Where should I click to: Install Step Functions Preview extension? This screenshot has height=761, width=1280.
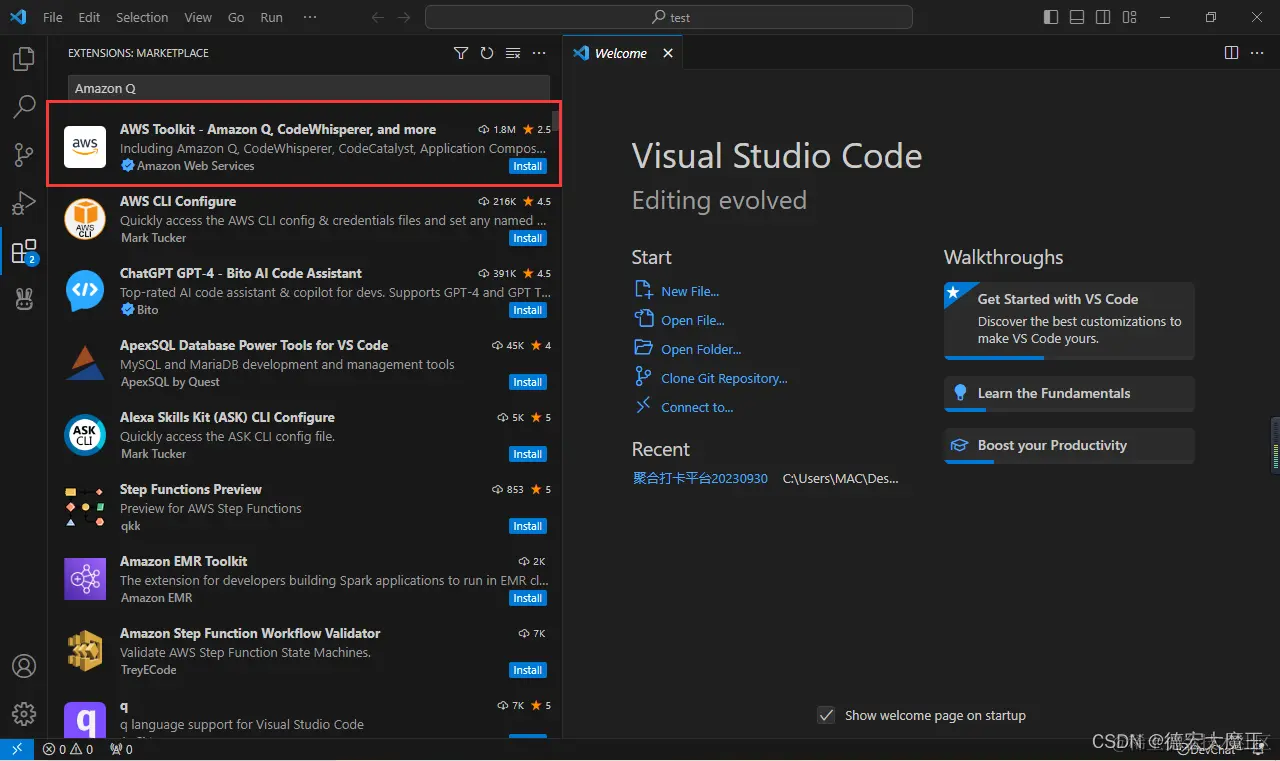tap(527, 526)
